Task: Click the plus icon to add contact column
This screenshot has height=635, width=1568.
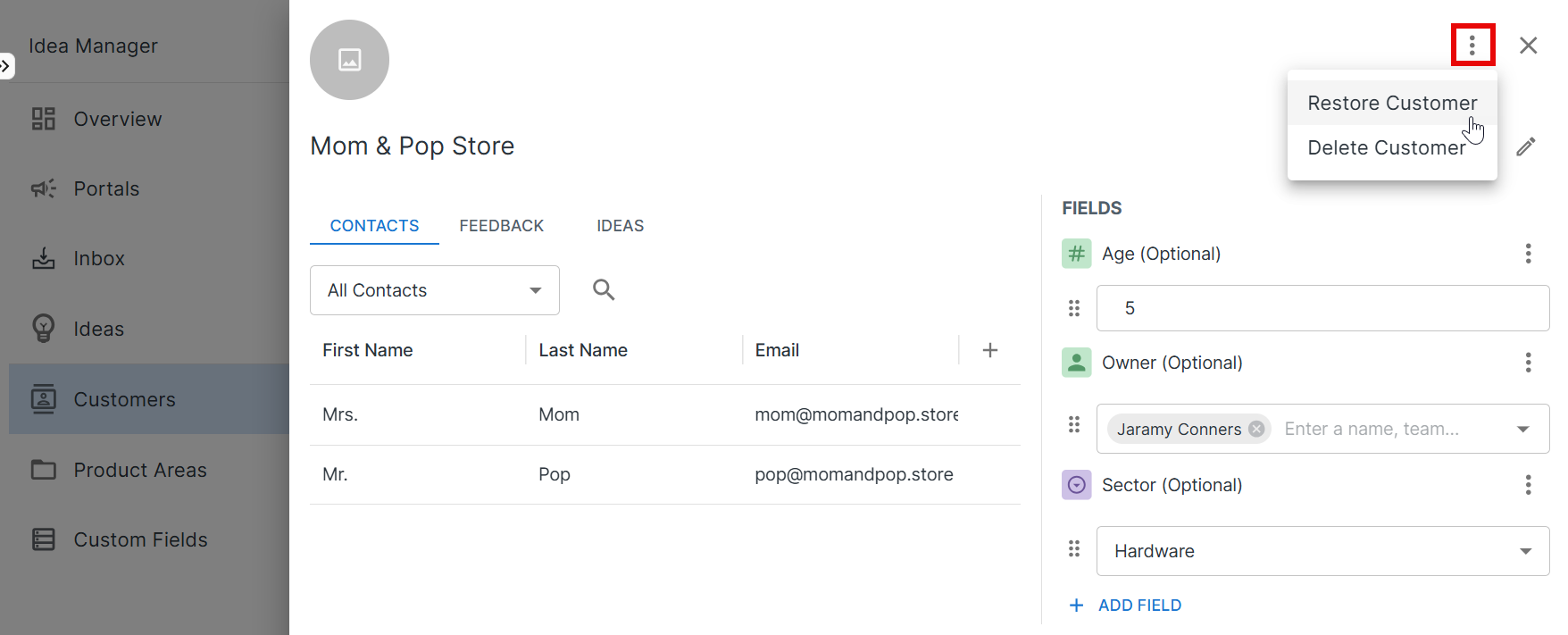Action: (989, 350)
